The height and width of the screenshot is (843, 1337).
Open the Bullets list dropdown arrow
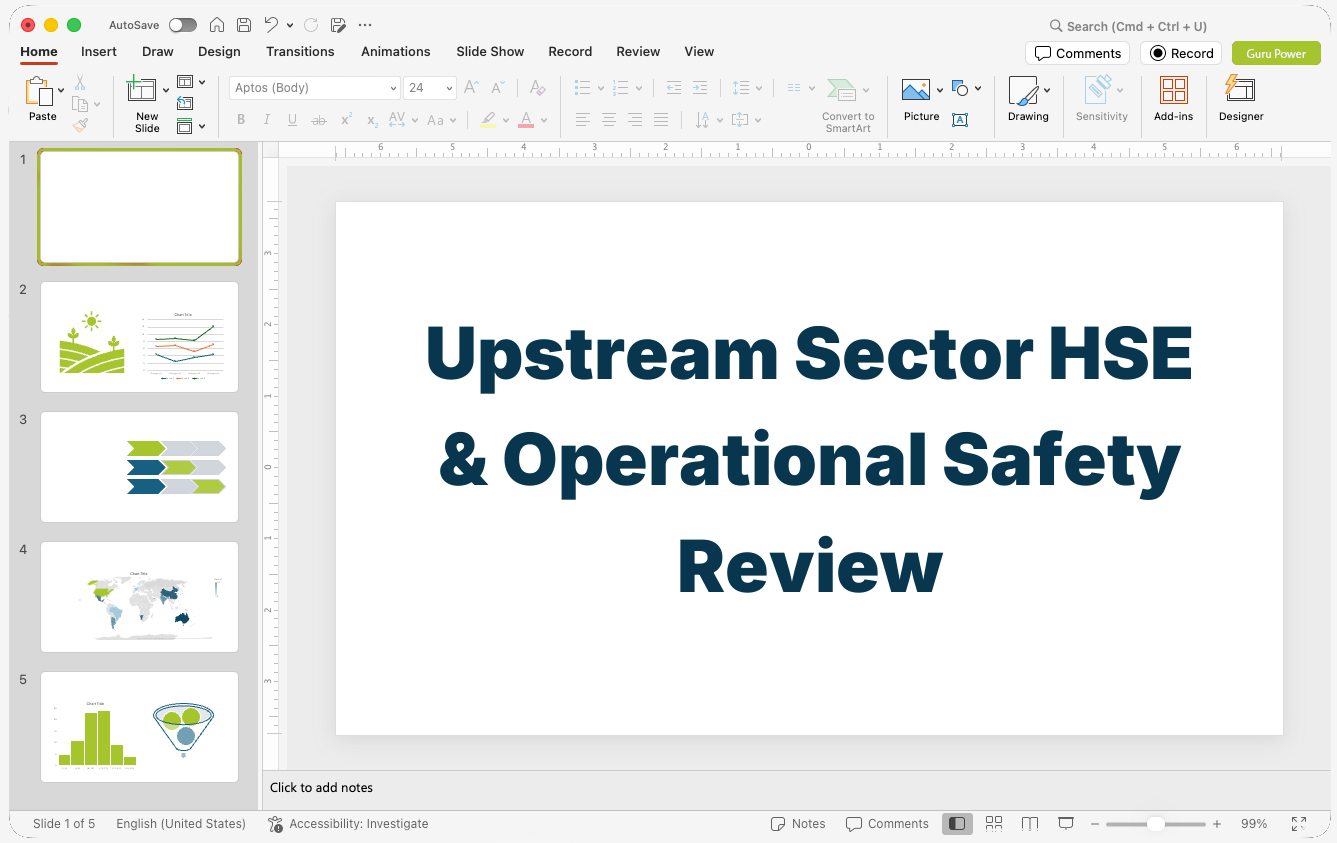[600, 88]
